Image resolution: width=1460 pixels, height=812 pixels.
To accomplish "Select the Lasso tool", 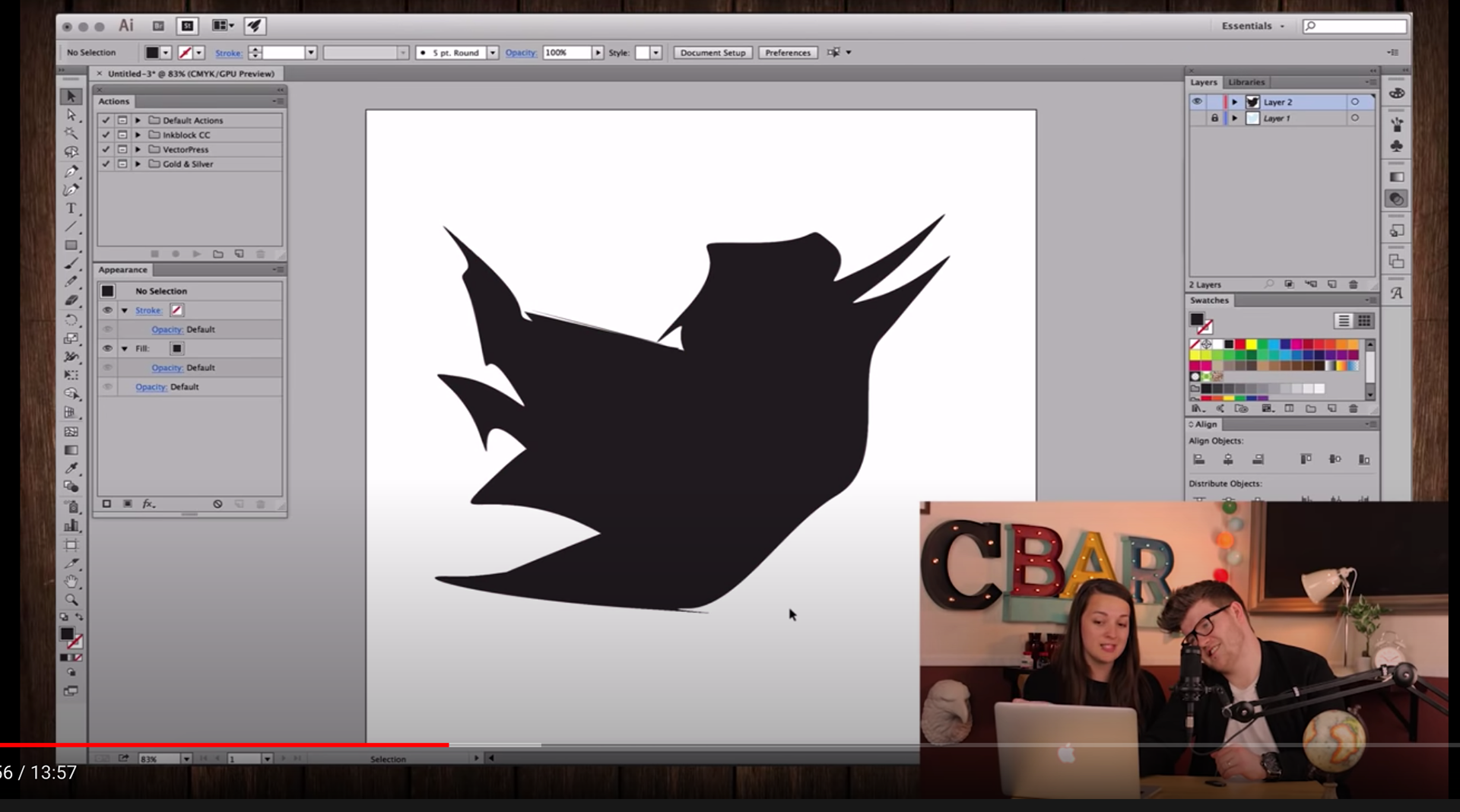I will [x=71, y=152].
